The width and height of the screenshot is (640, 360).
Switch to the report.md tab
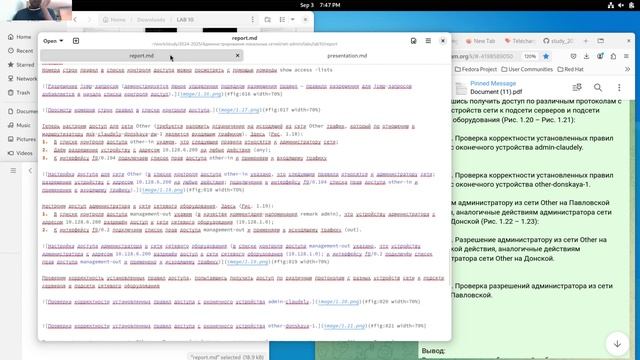pyautogui.click(x=141, y=56)
